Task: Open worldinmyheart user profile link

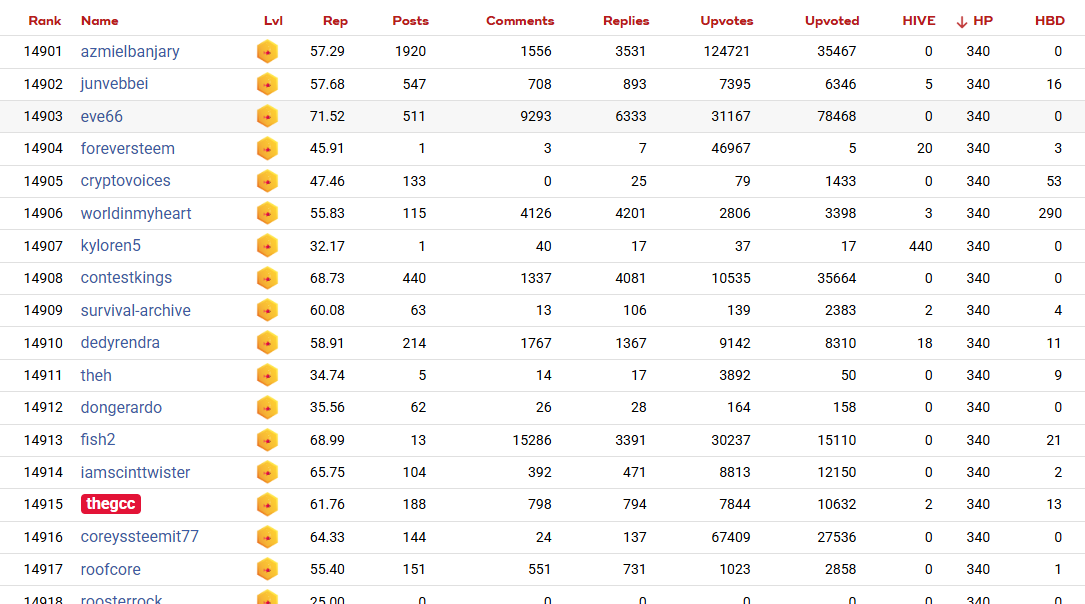Action: (x=136, y=214)
